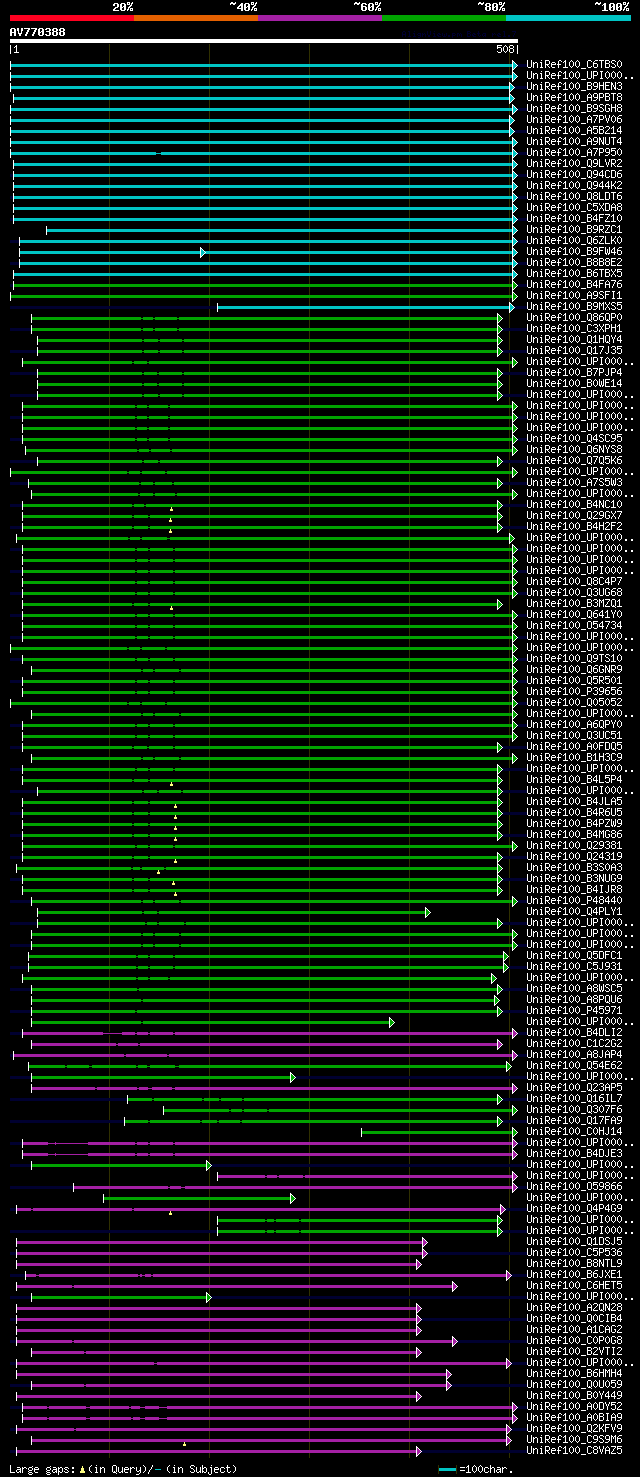Click the UniRef100_Q6ZLK0 label
The image size is (640, 1477).
tap(573, 241)
